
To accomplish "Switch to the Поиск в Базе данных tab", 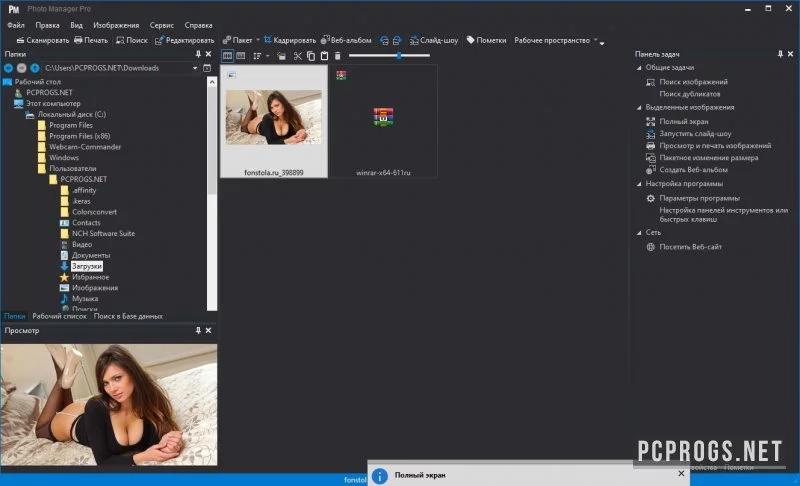I will [128, 316].
